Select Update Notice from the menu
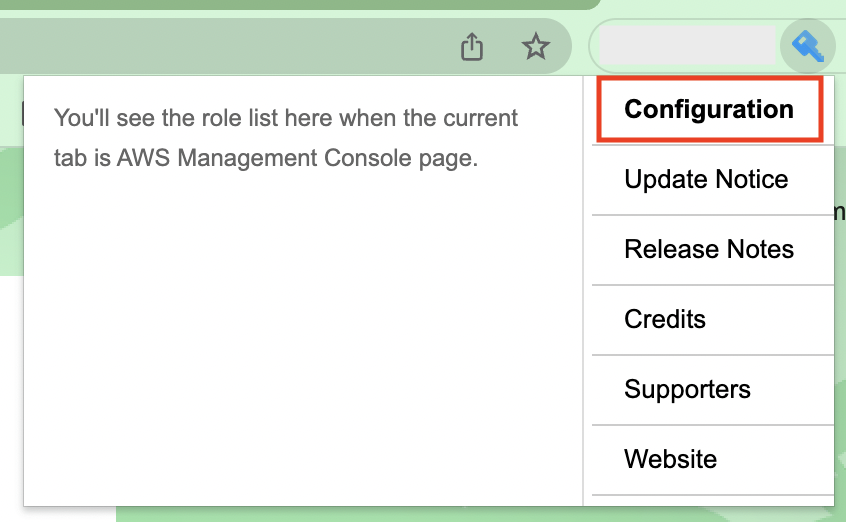The image size is (846, 522). [x=706, y=180]
